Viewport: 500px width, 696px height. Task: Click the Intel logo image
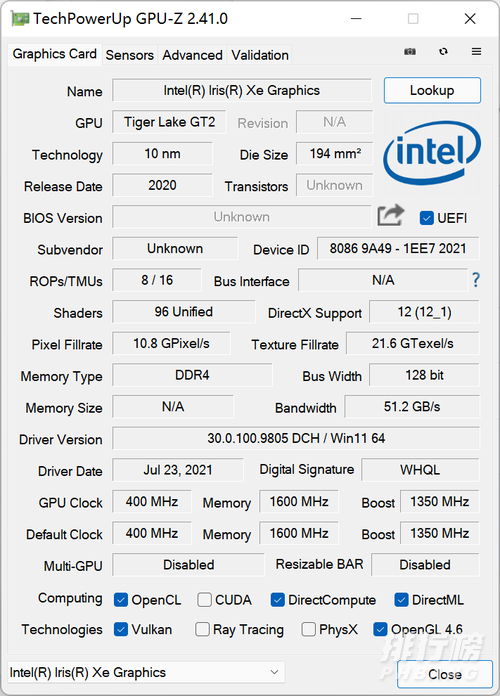432,153
